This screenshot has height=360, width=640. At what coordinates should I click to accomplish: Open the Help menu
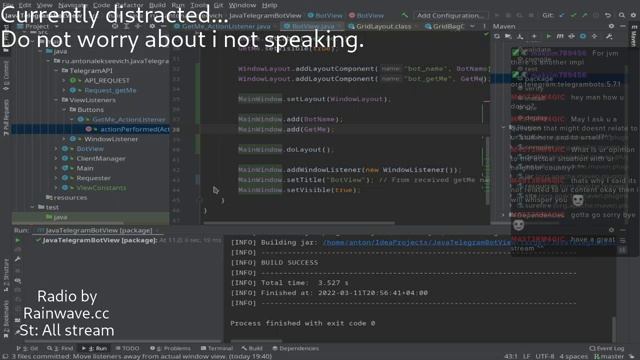(x=269, y=5)
